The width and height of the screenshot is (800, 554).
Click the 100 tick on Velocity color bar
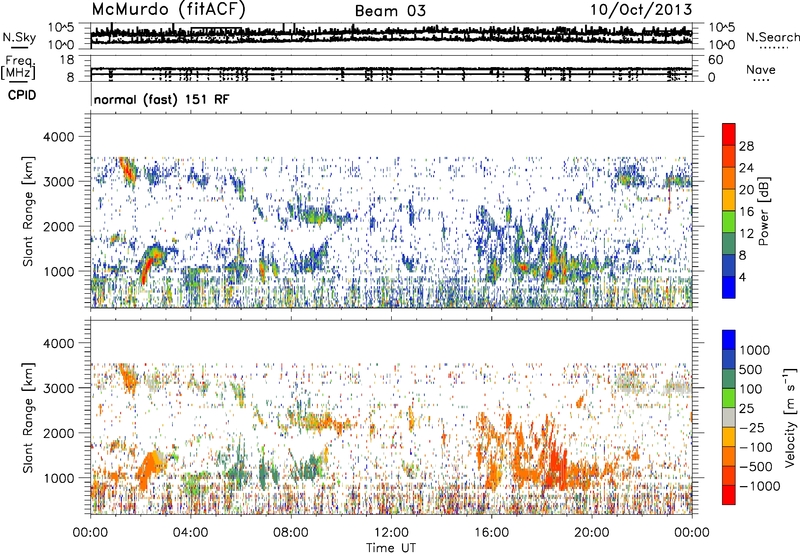coord(751,389)
